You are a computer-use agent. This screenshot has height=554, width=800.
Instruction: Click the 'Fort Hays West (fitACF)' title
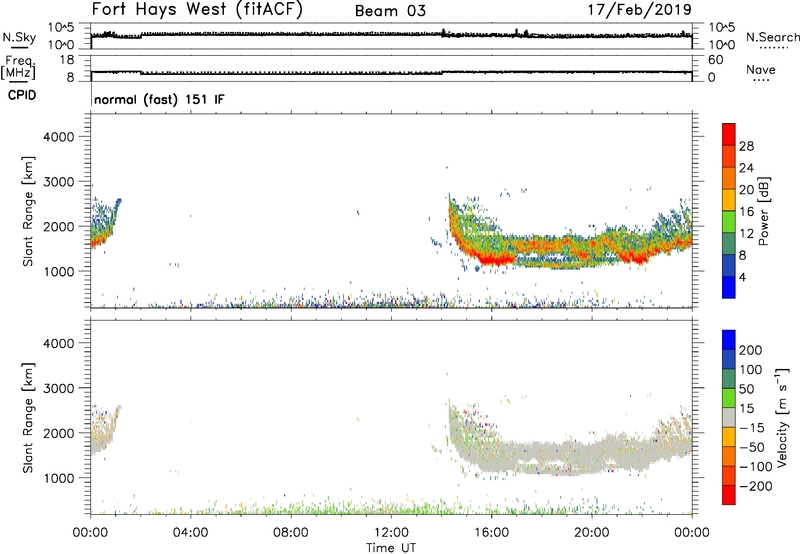[197, 9]
